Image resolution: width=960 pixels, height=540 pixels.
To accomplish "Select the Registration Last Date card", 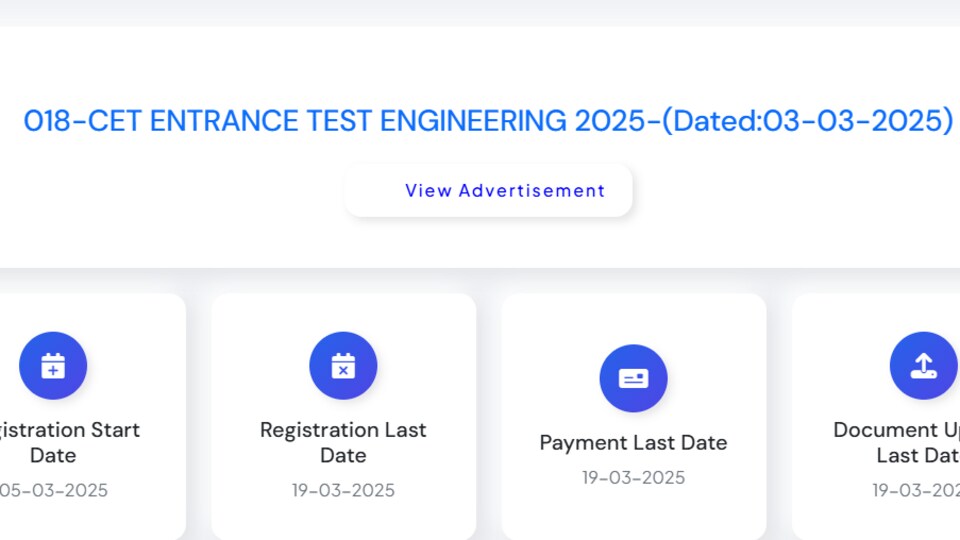I will point(343,417).
